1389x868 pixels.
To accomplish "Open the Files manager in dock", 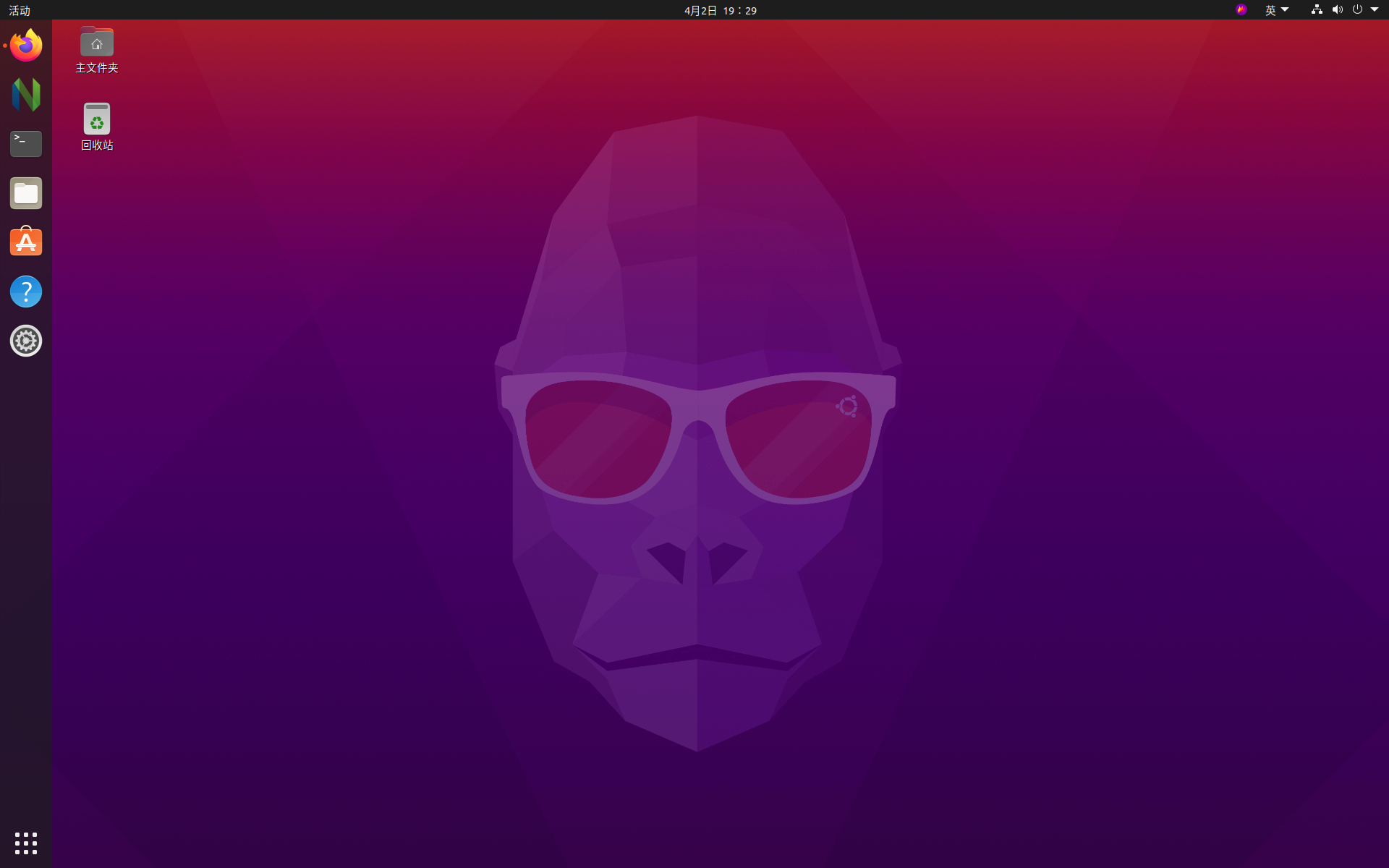I will [x=26, y=193].
